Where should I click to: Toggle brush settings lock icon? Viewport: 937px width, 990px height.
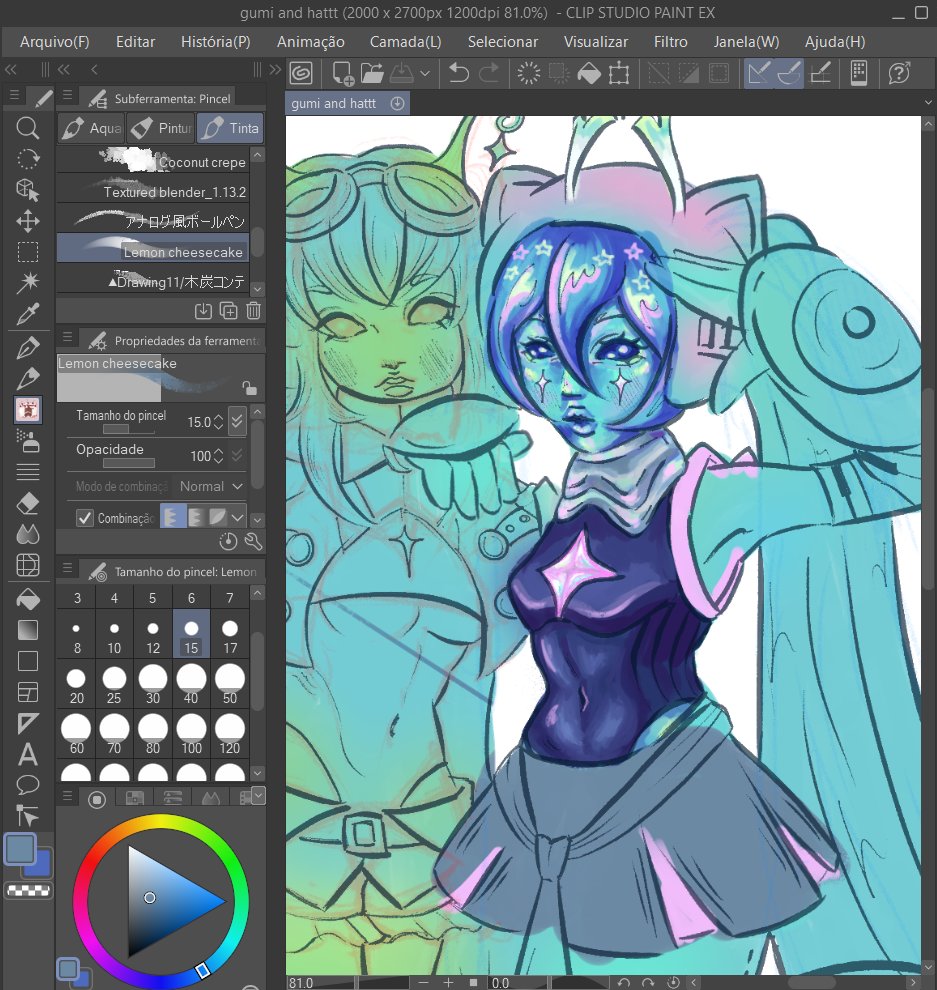click(250, 388)
